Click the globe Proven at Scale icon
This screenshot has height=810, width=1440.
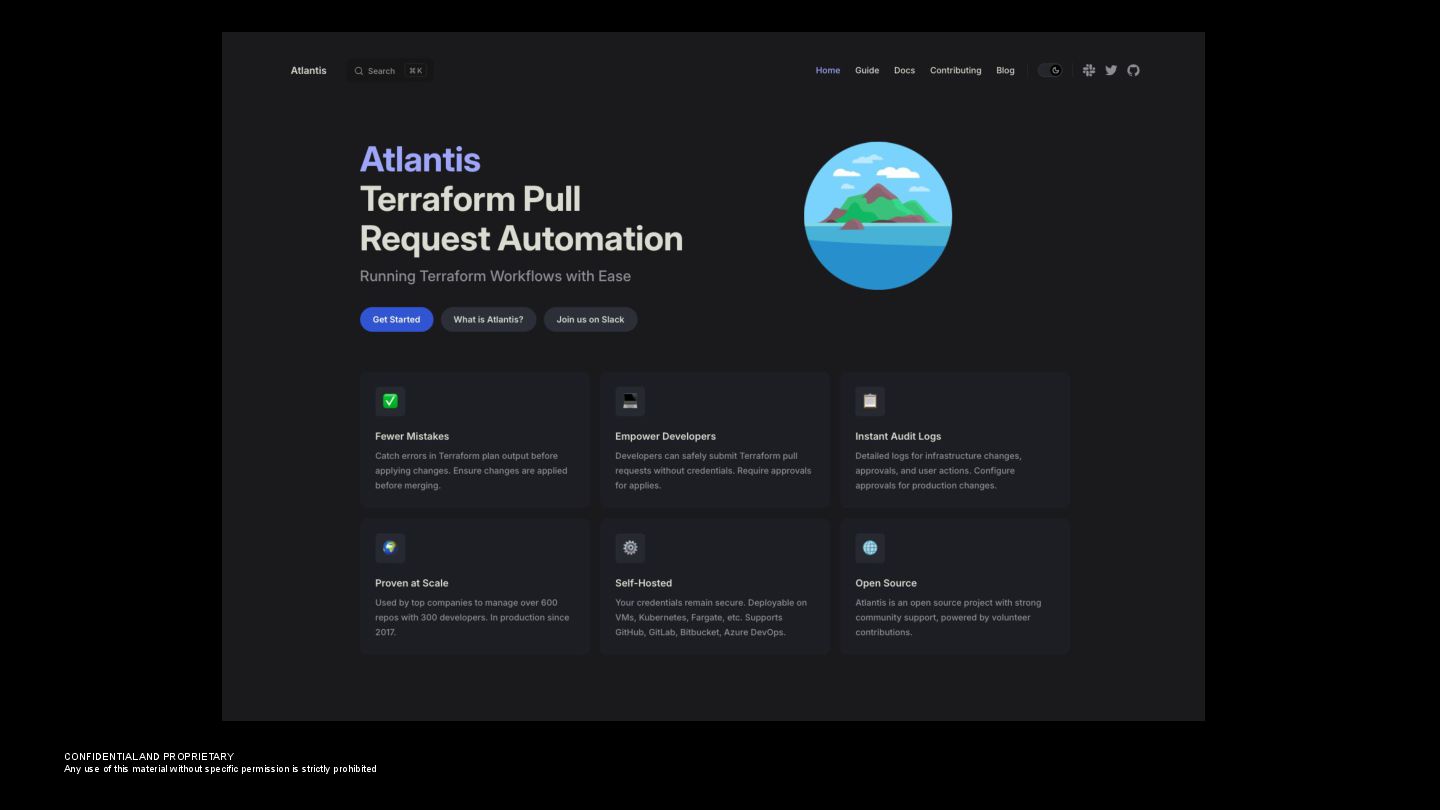coord(390,548)
